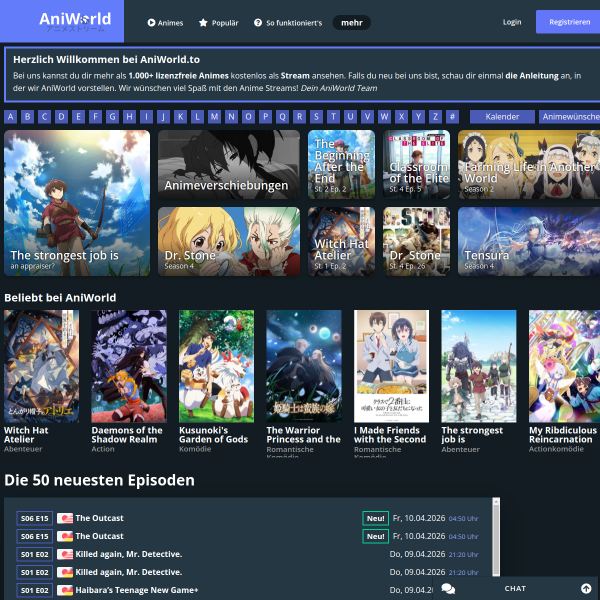Click English-sub flag beside The Outcast

[x=65, y=518]
